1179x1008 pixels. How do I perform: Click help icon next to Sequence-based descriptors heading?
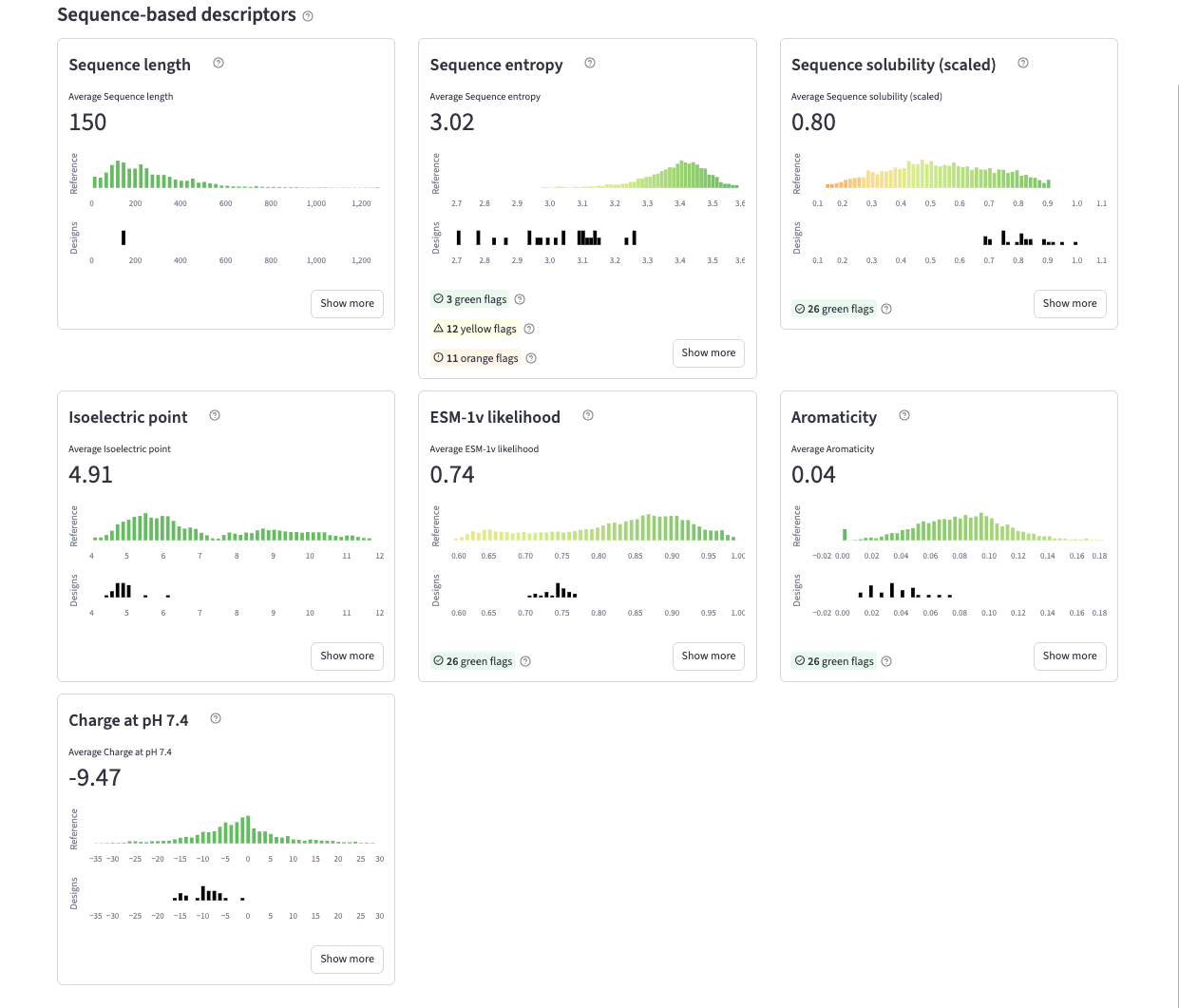[x=308, y=16]
